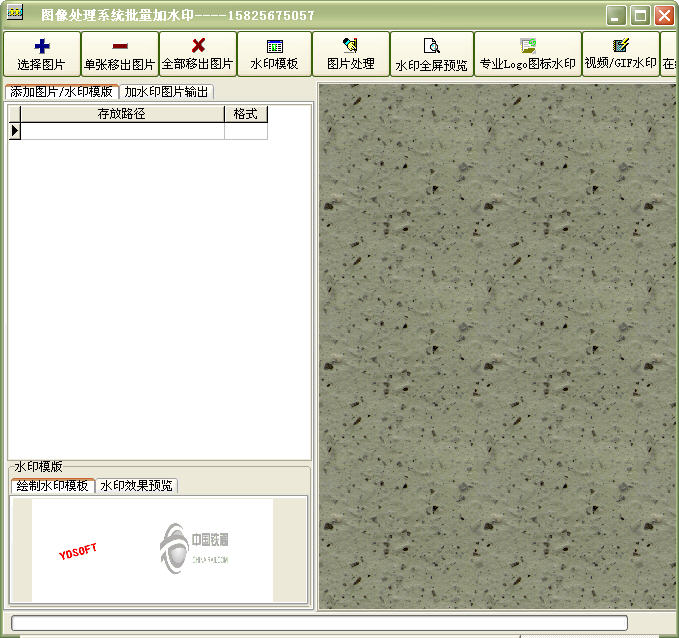Click the empty 格式 cell in first row
679x638 pixels.
(x=246, y=131)
